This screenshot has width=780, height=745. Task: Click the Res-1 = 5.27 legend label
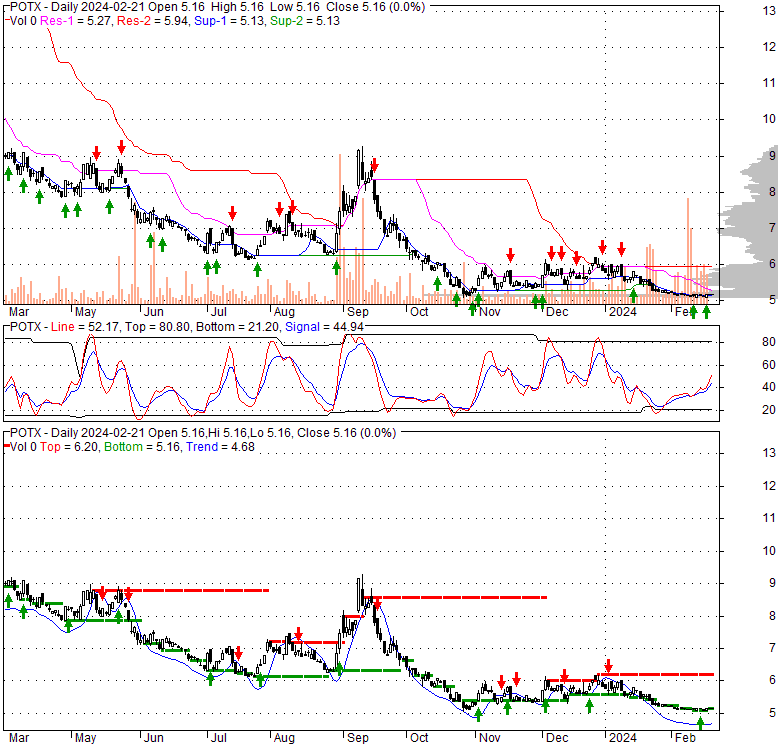click(x=76, y=21)
